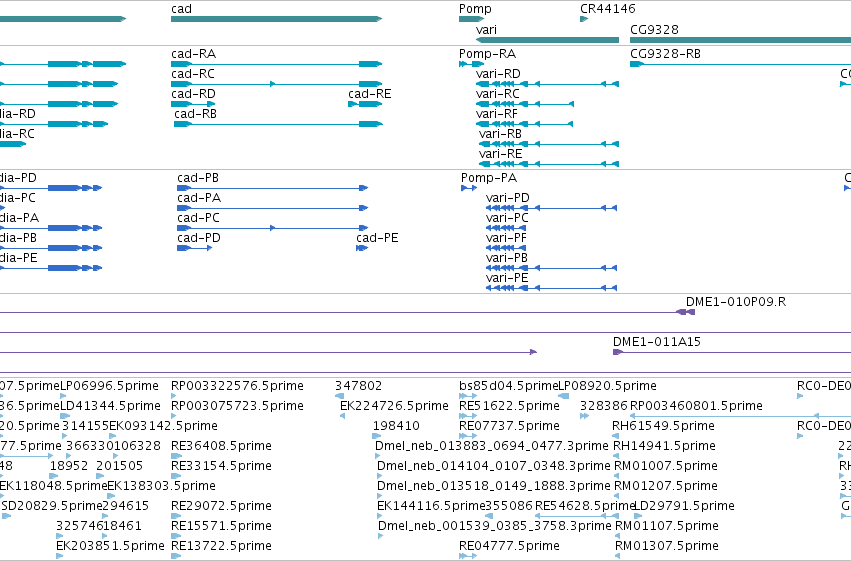Select the vari-RC transcript label

(x=497, y=94)
